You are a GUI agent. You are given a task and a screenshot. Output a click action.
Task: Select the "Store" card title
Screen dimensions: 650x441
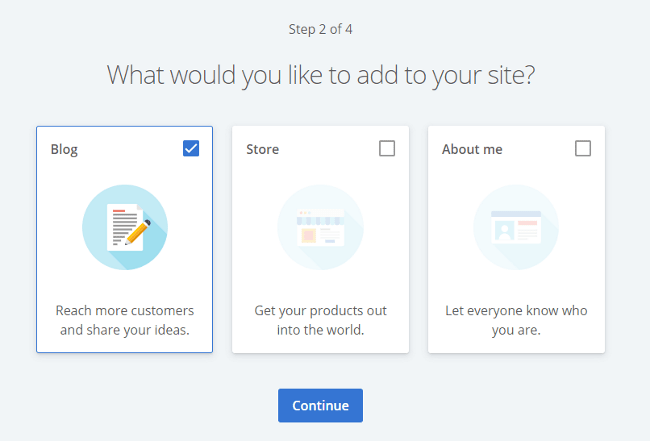pos(262,149)
